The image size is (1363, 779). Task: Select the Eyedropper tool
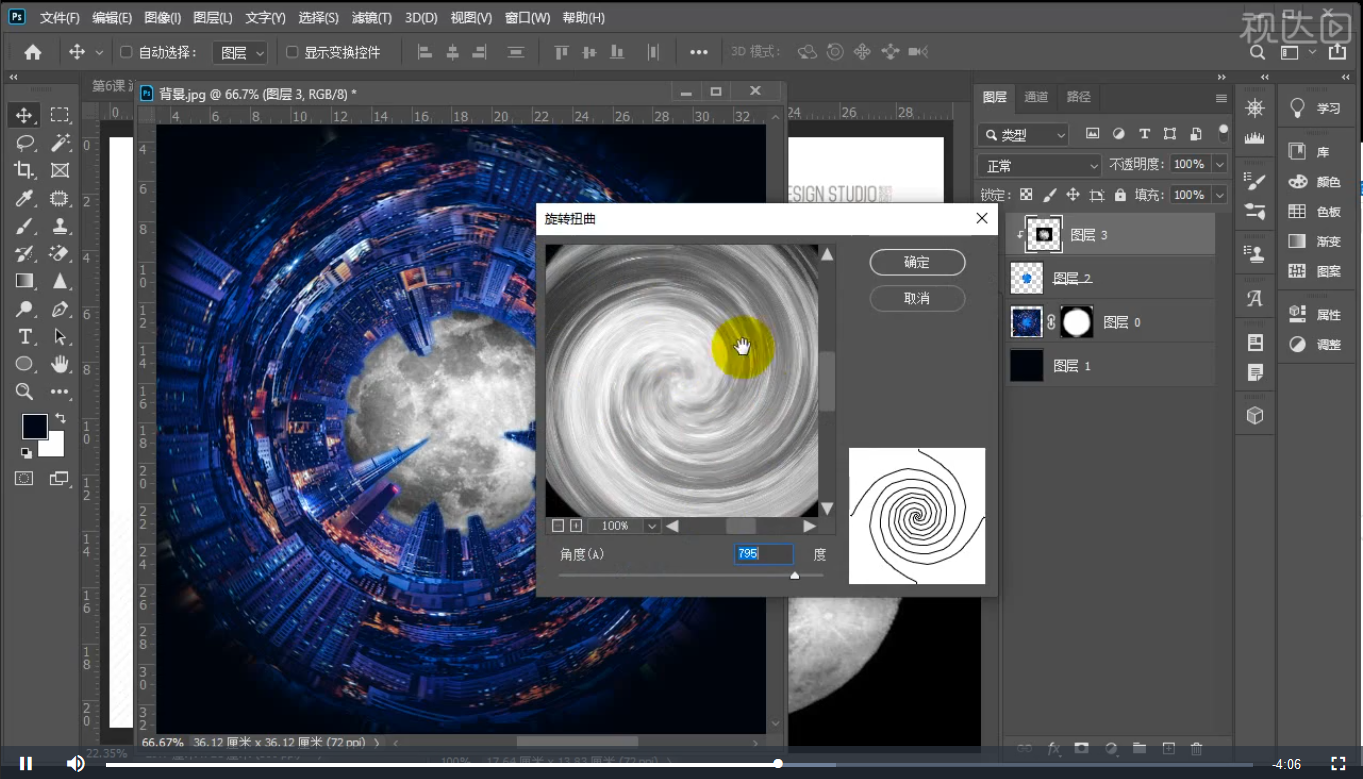pos(25,198)
